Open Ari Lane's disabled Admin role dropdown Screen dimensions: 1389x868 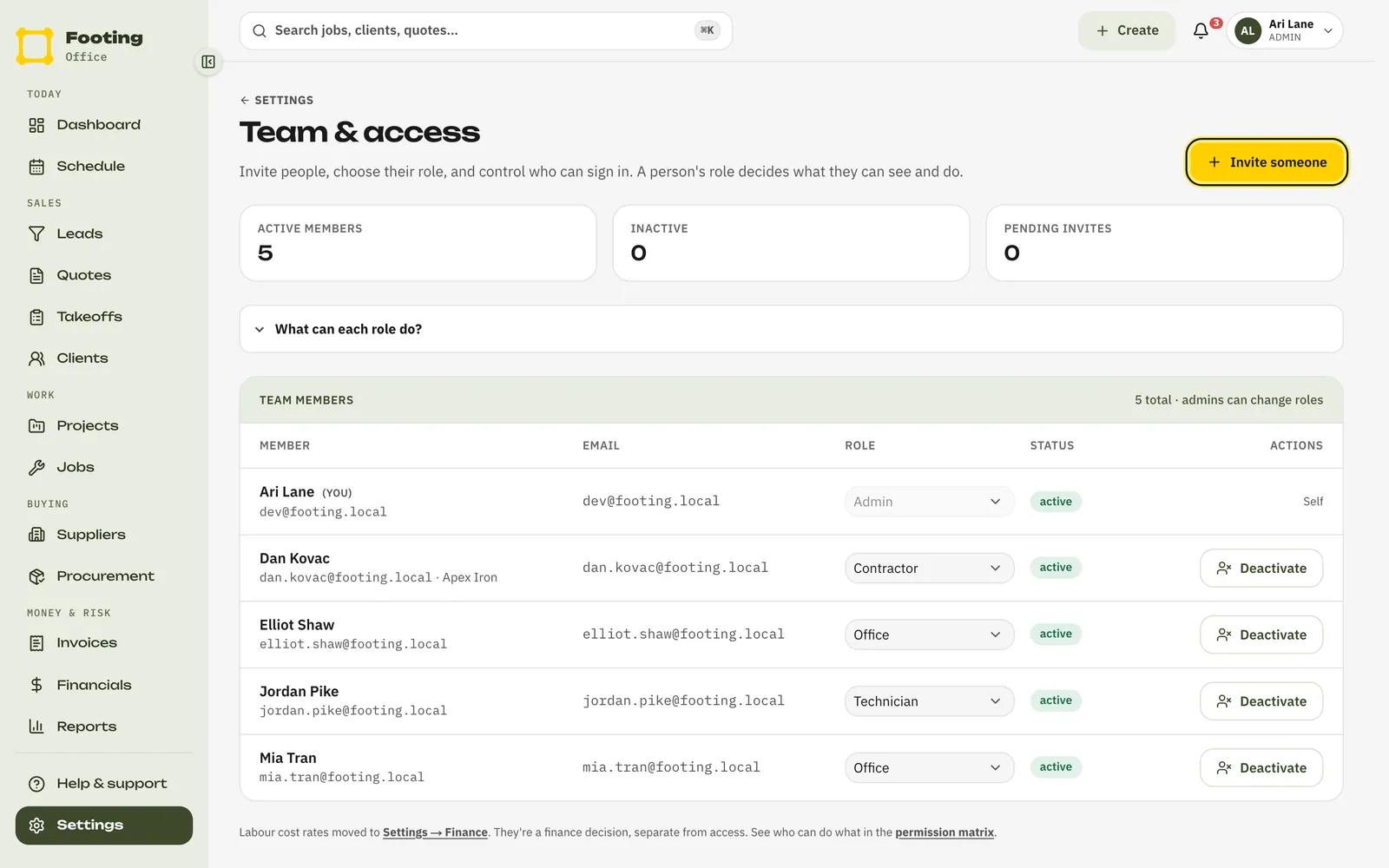pos(929,502)
